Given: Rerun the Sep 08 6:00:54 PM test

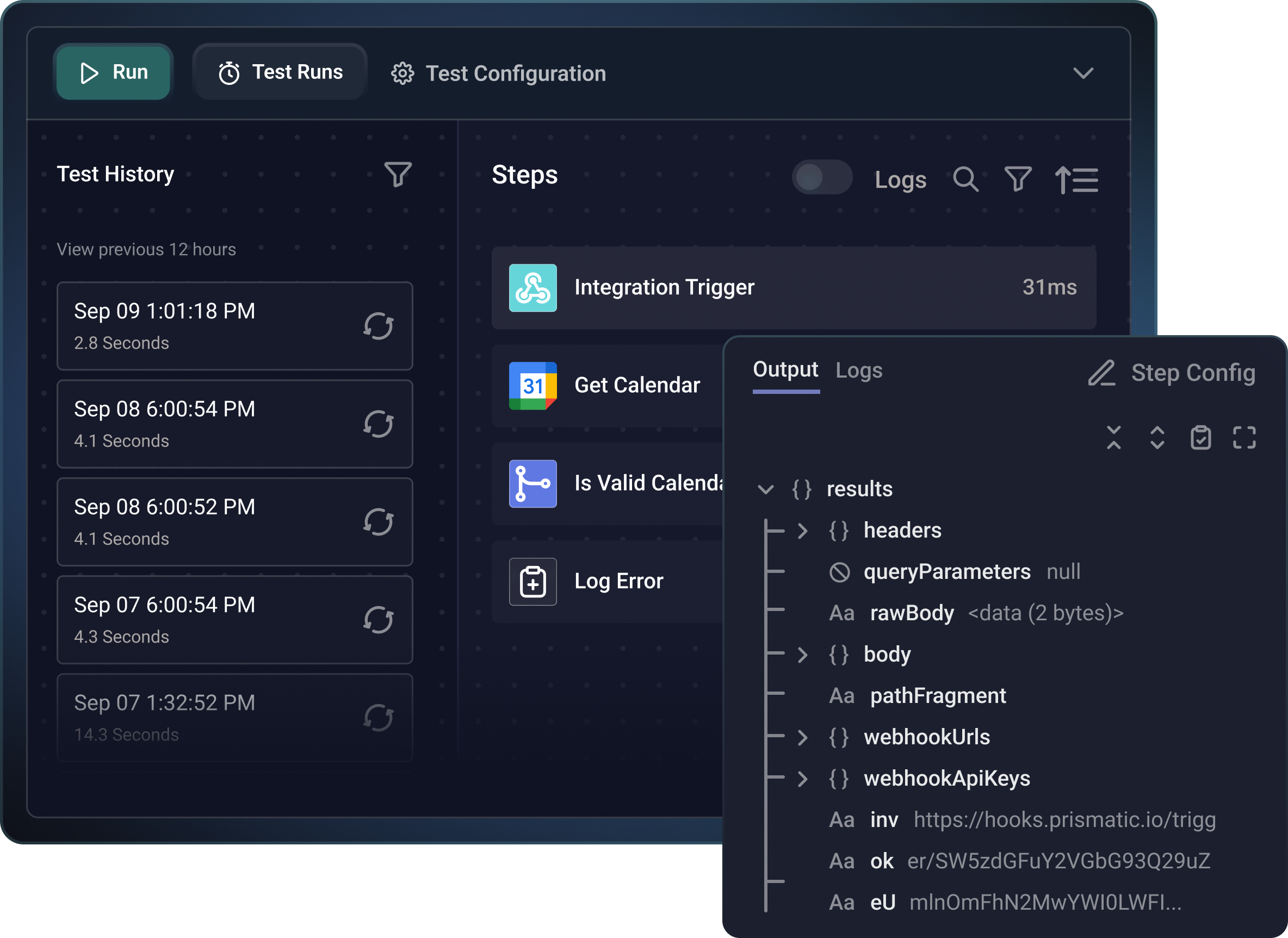Looking at the screenshot, I should tap(379, 424).
